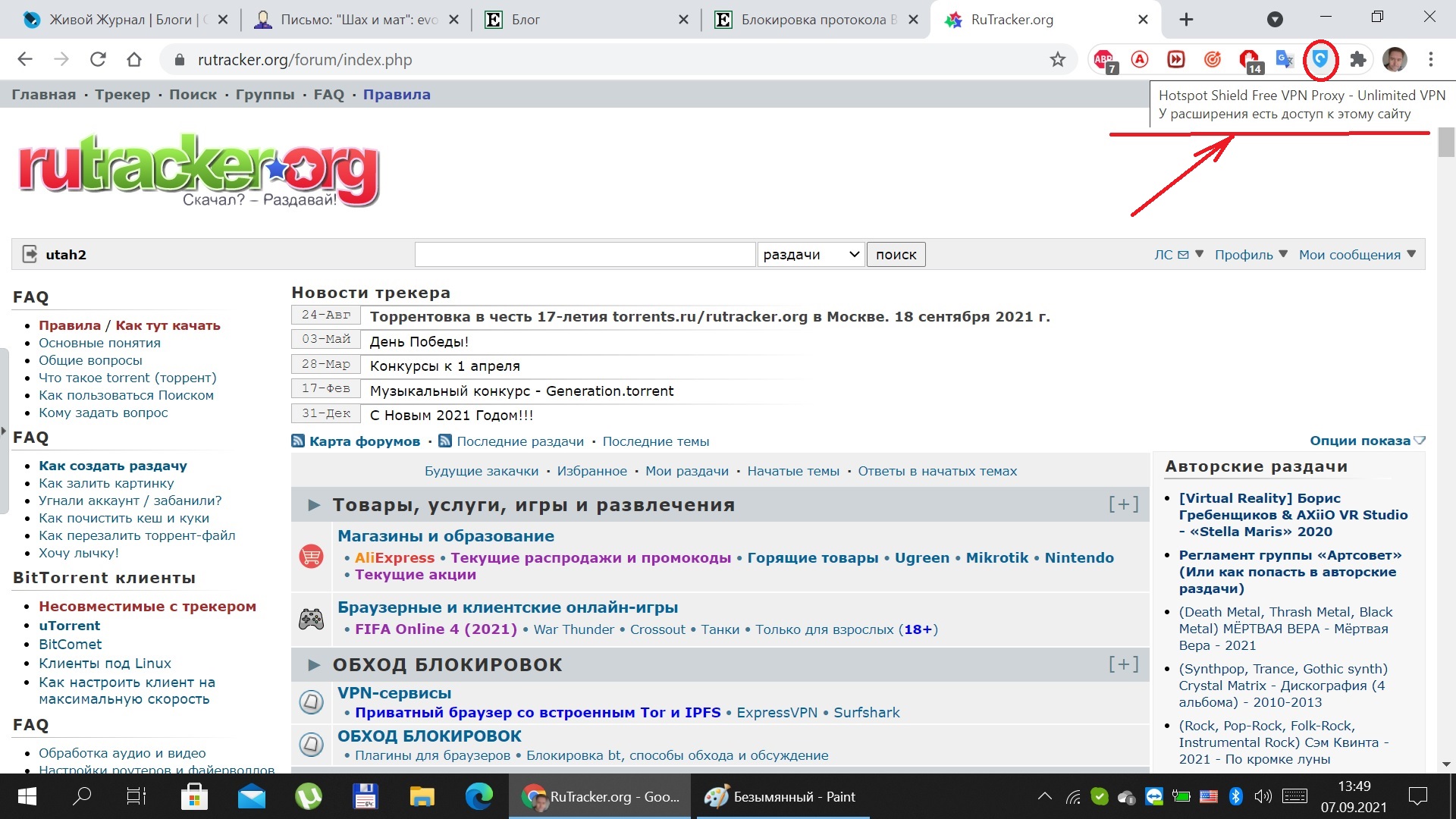Click the AdBlock Plus extension icon

[1104, 59]
